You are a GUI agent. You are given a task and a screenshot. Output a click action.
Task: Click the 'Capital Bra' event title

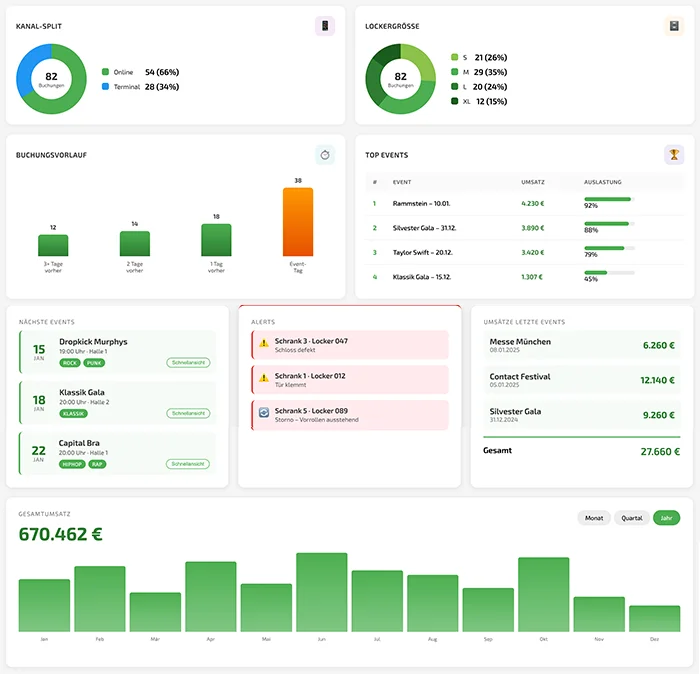pos(79,443)
